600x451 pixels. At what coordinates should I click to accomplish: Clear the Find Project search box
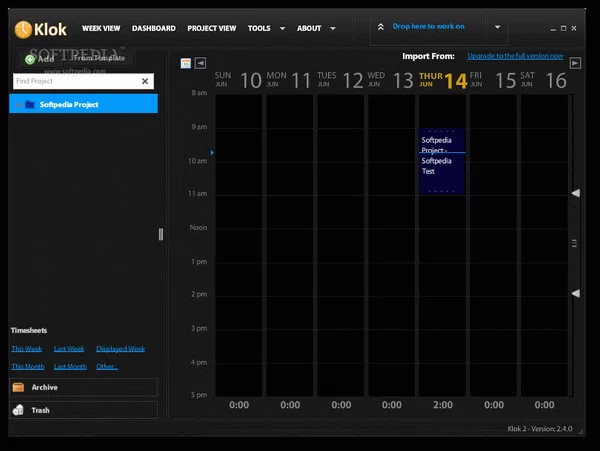[x=145, y=81]
